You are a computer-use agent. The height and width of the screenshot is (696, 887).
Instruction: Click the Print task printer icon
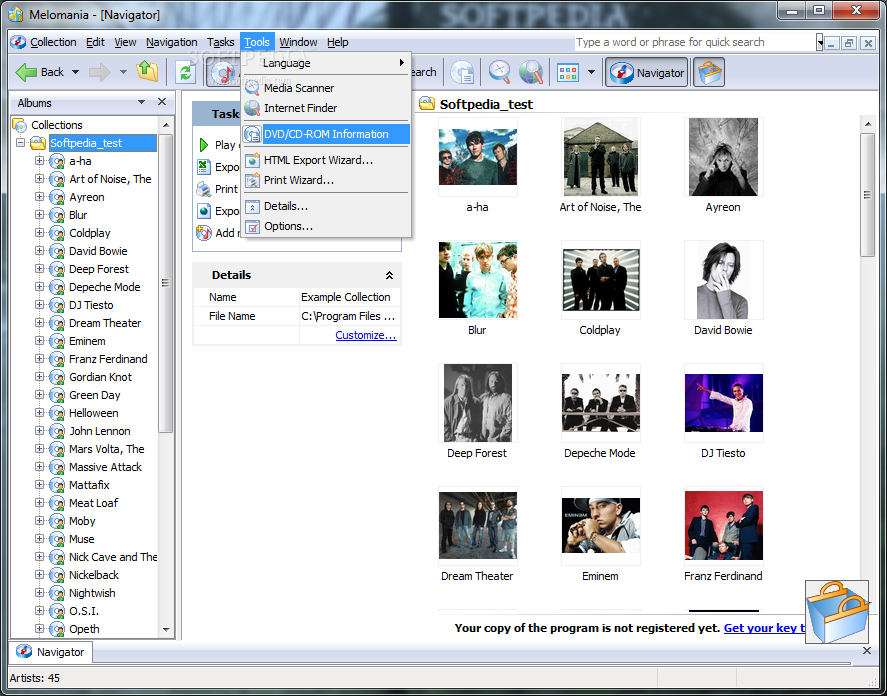[204, 189]
